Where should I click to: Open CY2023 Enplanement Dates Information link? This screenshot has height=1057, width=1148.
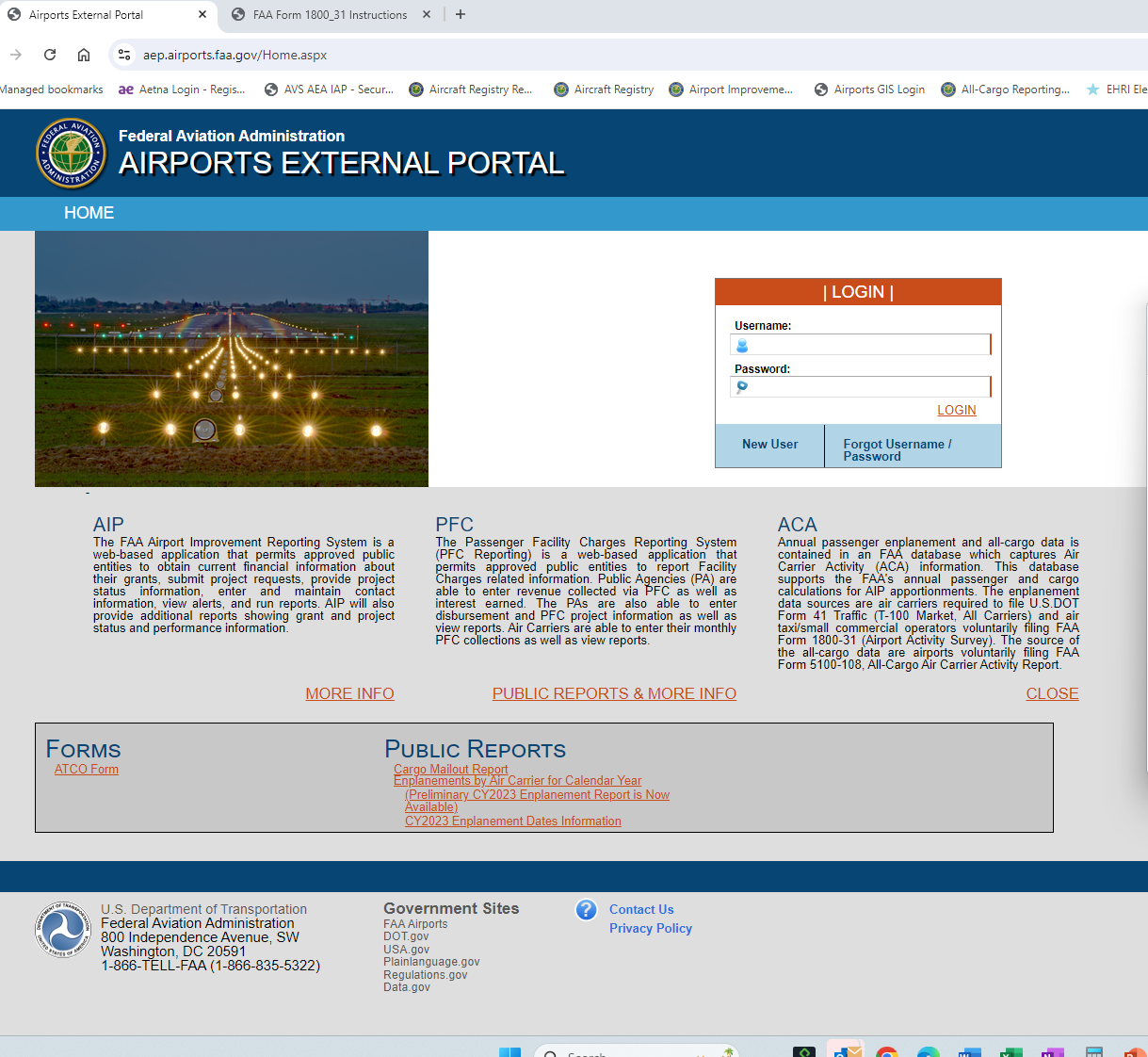point(513,821)
